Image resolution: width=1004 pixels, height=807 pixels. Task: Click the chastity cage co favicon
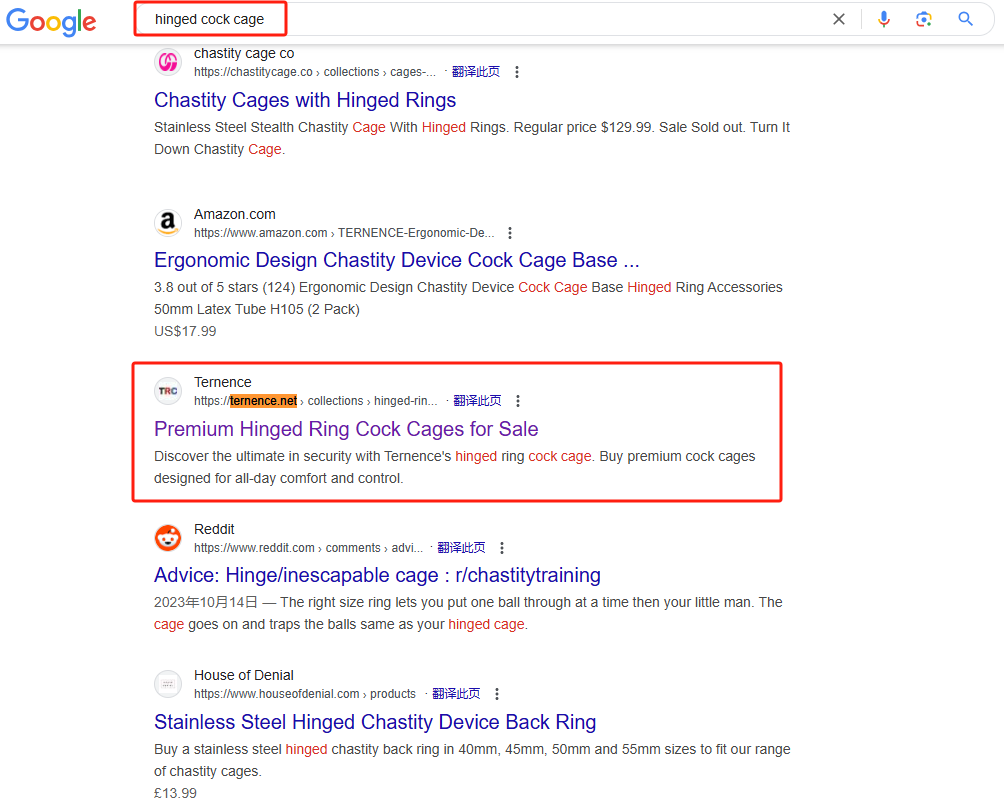[168, 62]
